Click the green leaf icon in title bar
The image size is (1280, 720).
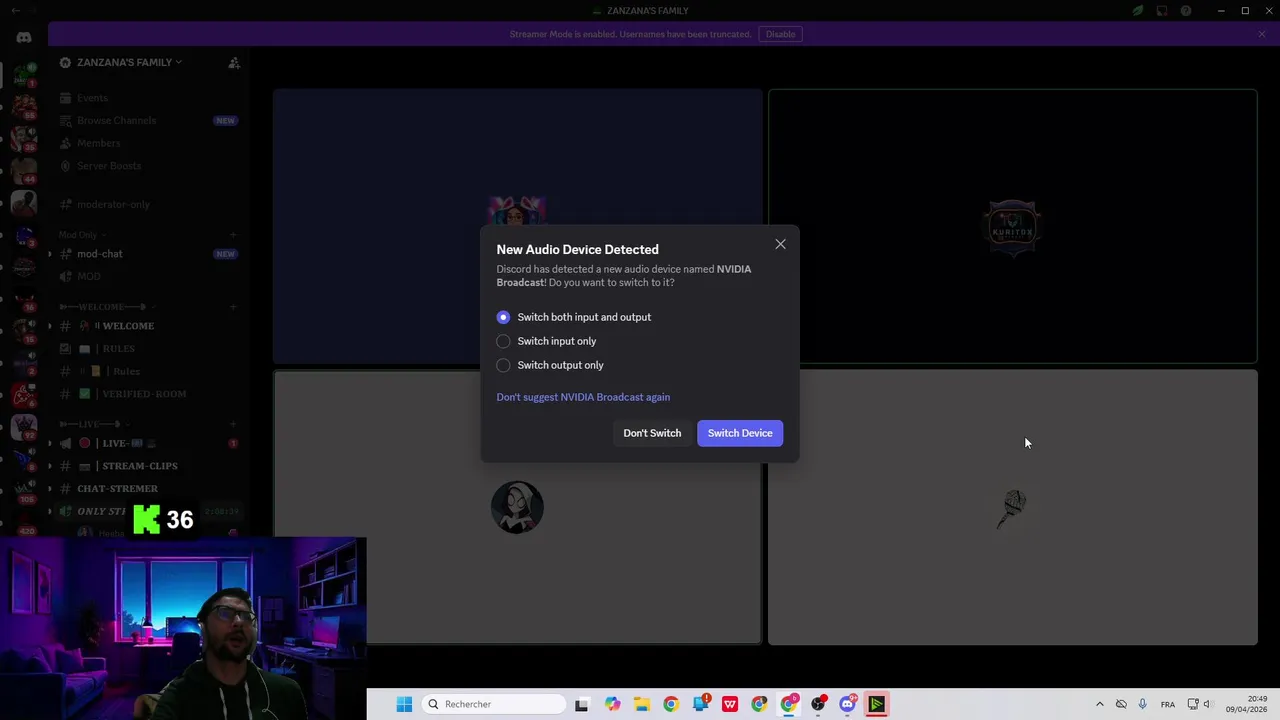coord(1138,11)
